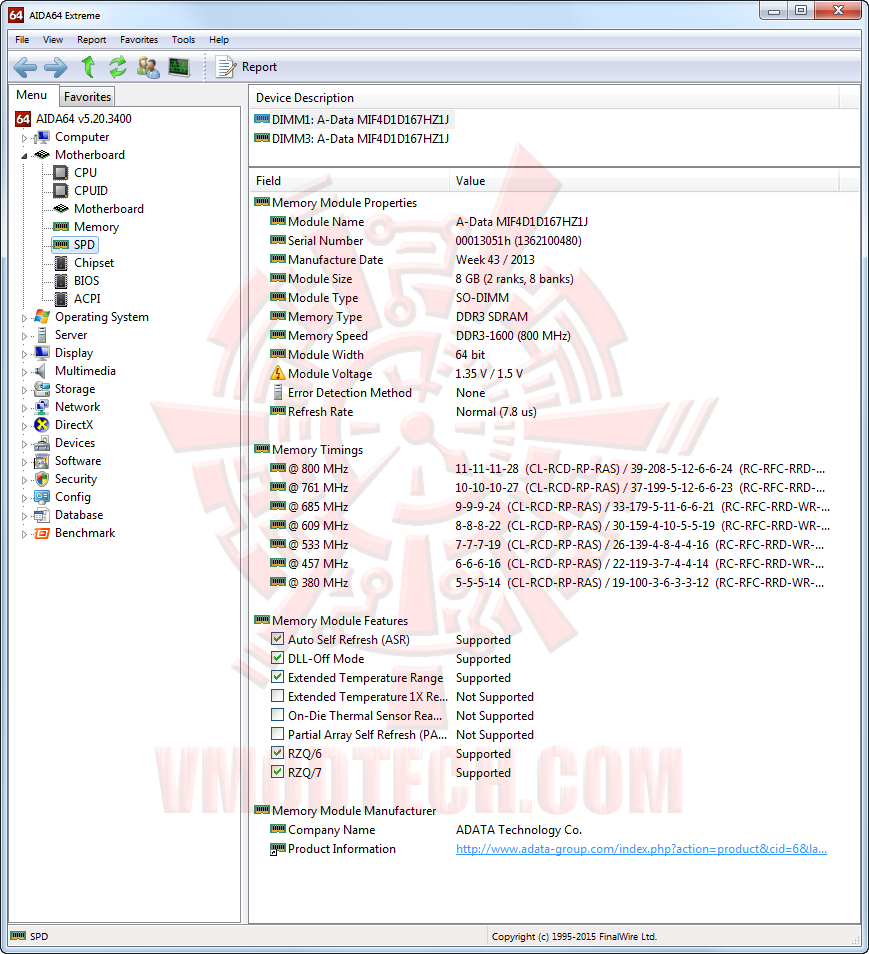Expand the Operating System node arrow
The image size is (869, 954).
tap(24, 318)
